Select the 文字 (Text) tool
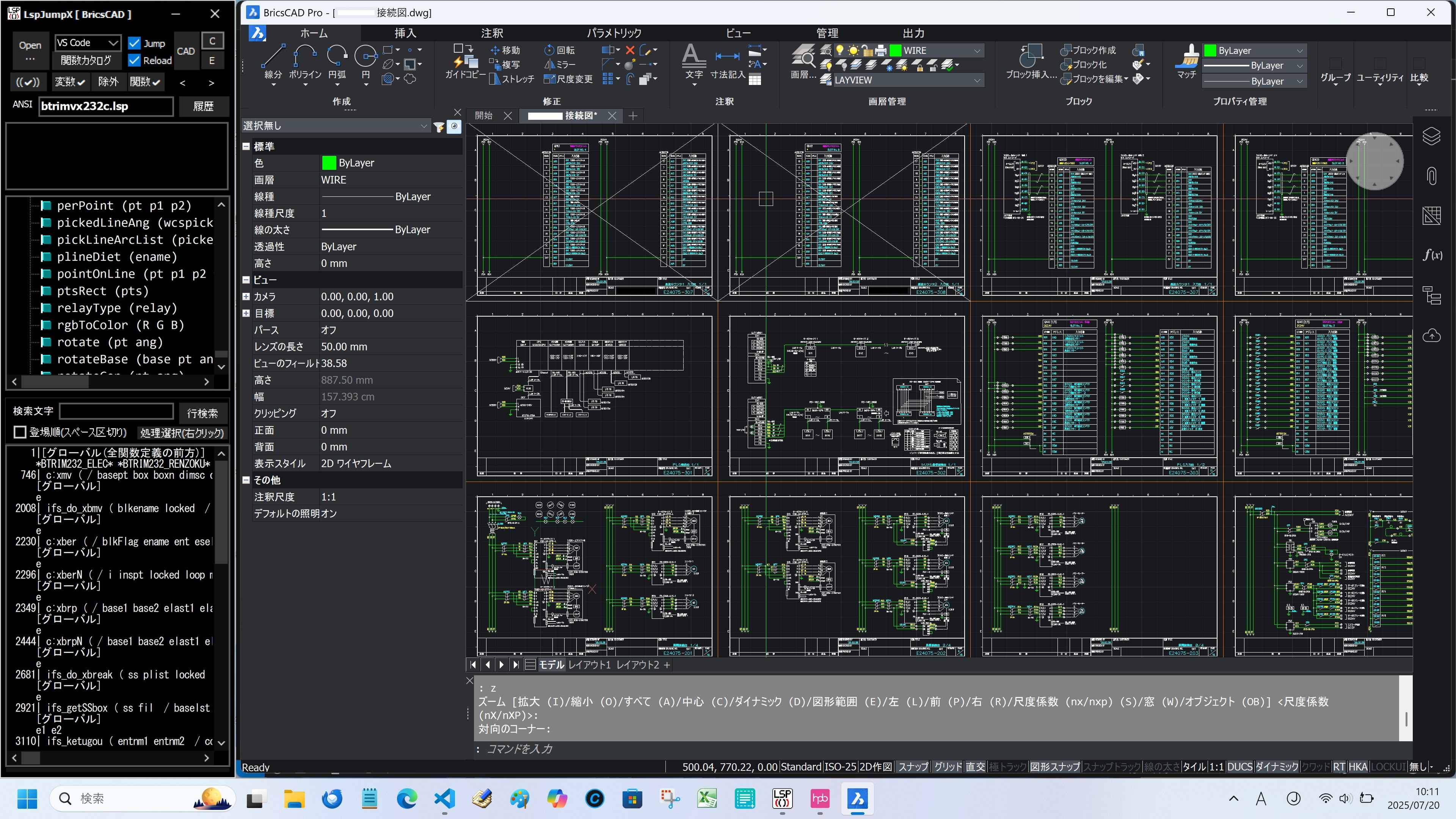 point(694,61)
